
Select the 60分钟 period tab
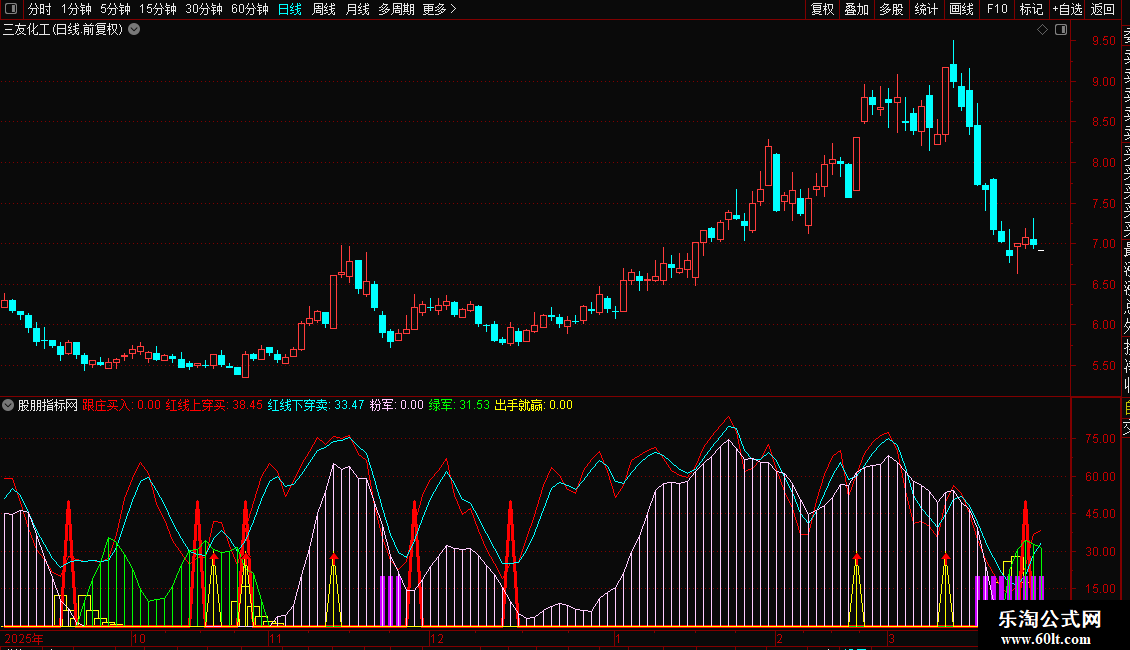tap(249, 9)
